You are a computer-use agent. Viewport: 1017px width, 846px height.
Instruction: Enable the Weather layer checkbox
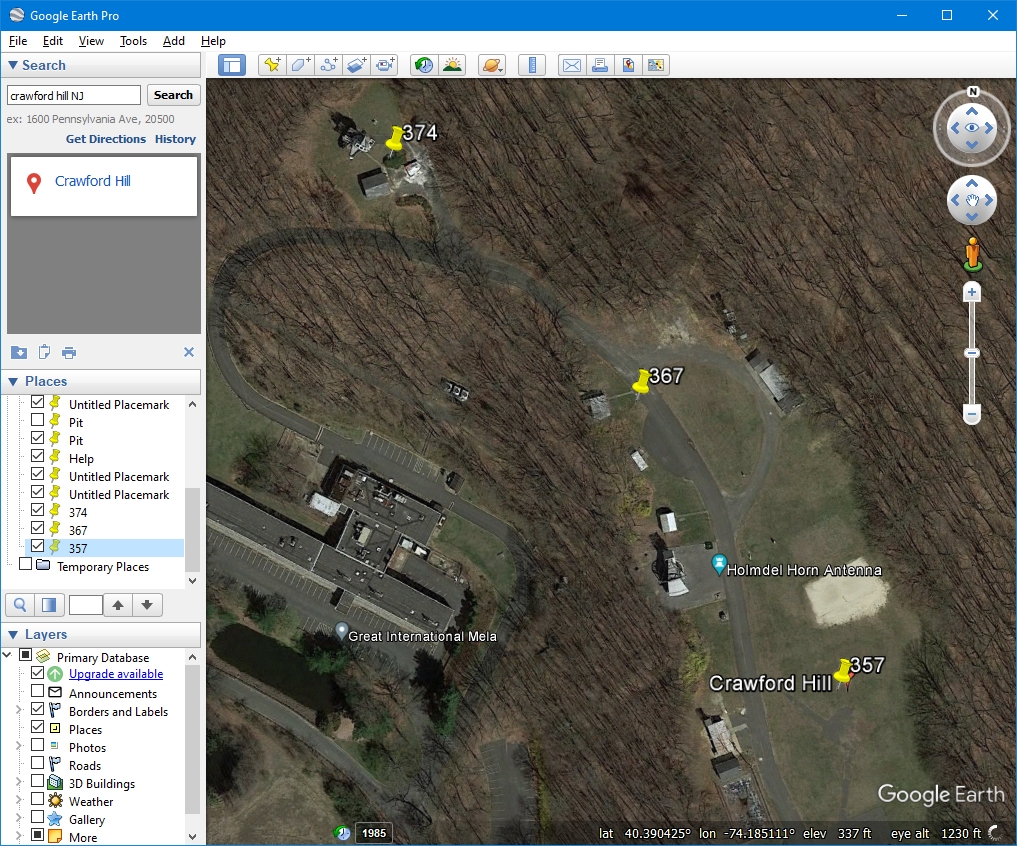point(38,799)
